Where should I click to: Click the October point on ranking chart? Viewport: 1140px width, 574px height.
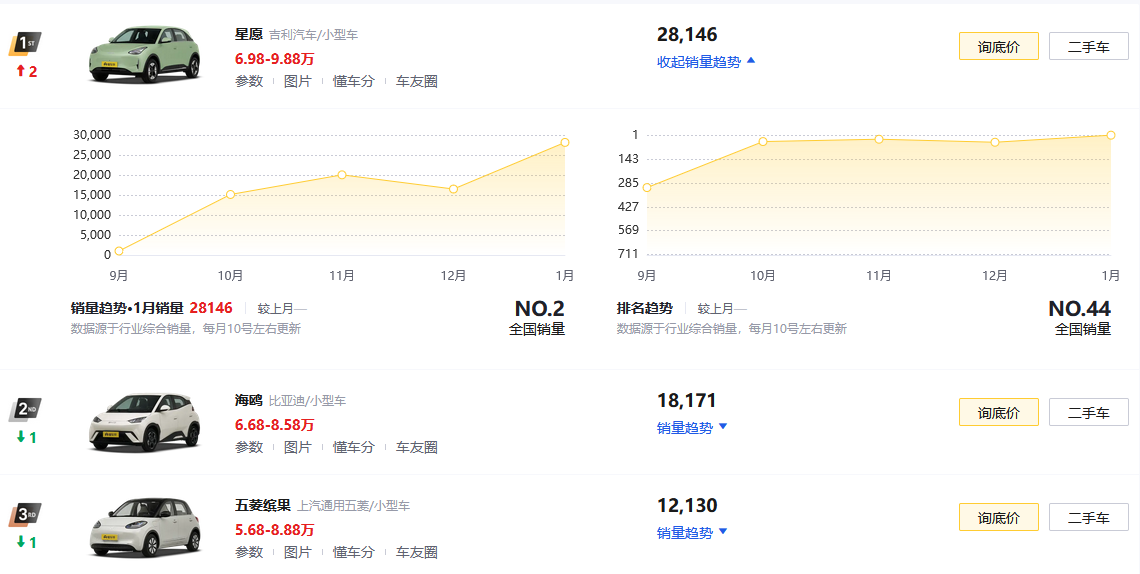pyautogui.click(x=763, y=141)
